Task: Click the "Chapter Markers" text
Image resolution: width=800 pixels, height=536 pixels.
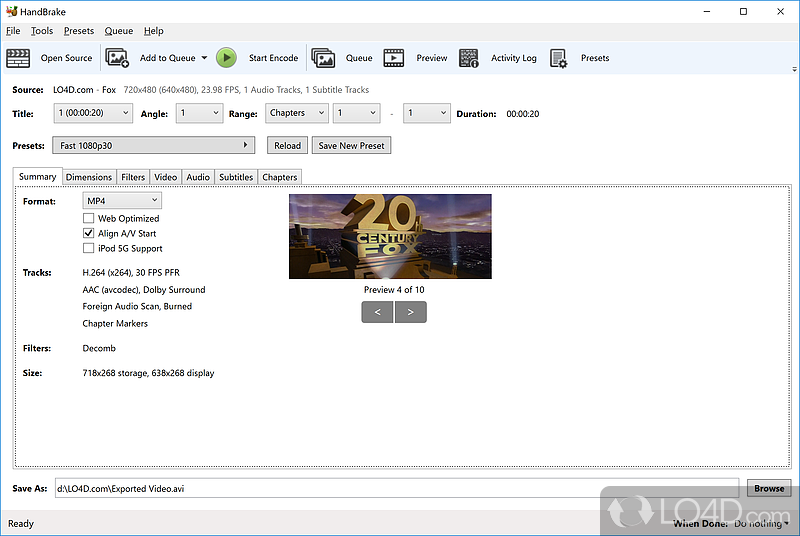Action: (115, 323)
